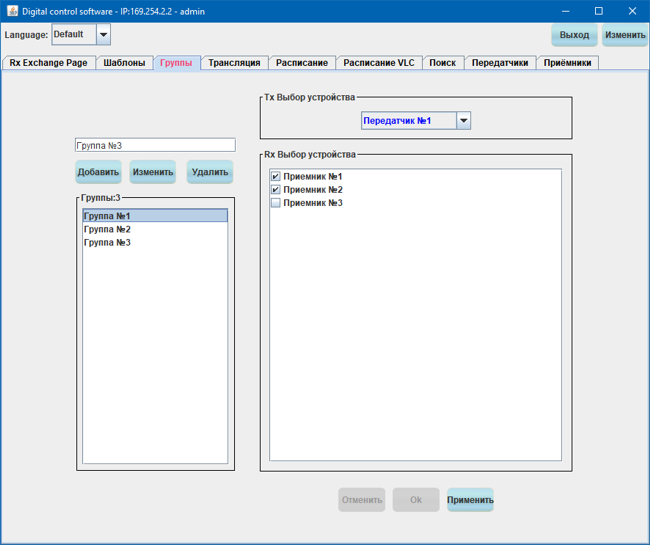Switch to the Шаблоны tab
650x545 pixels.
click(x=125, y=63)
